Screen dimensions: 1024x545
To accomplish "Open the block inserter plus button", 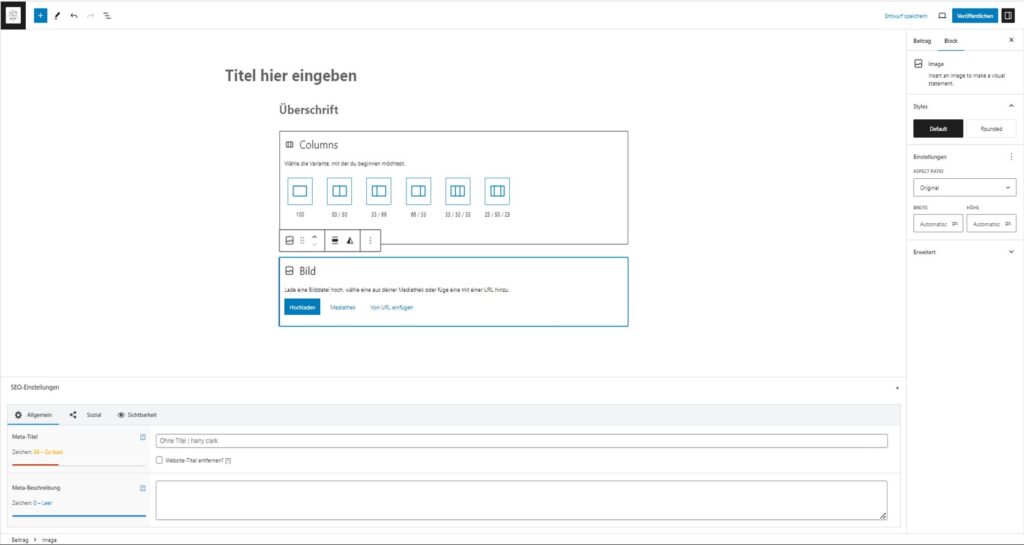I will click(x=40, y=16).
